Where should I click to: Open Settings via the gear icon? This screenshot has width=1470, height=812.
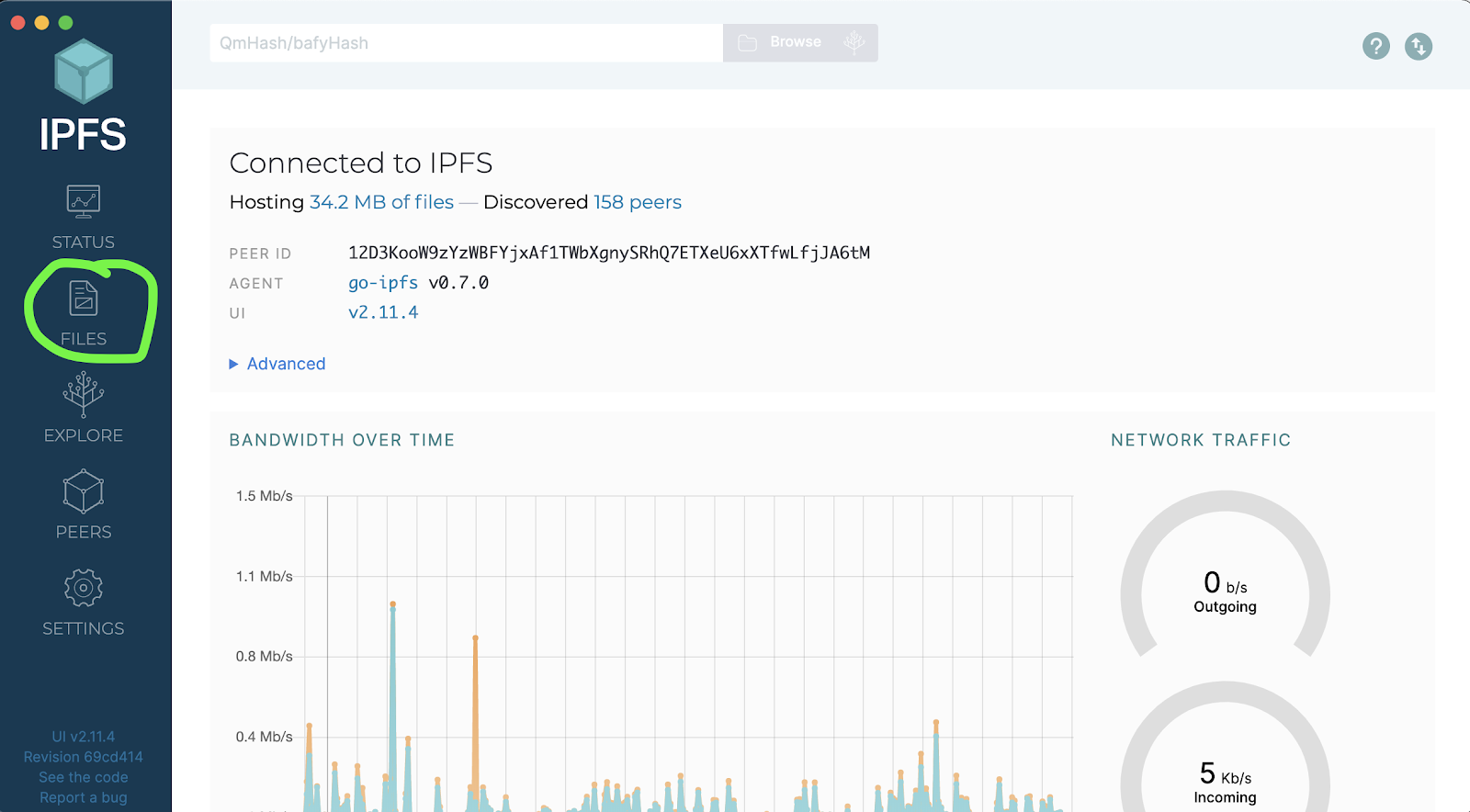(83, 588)
